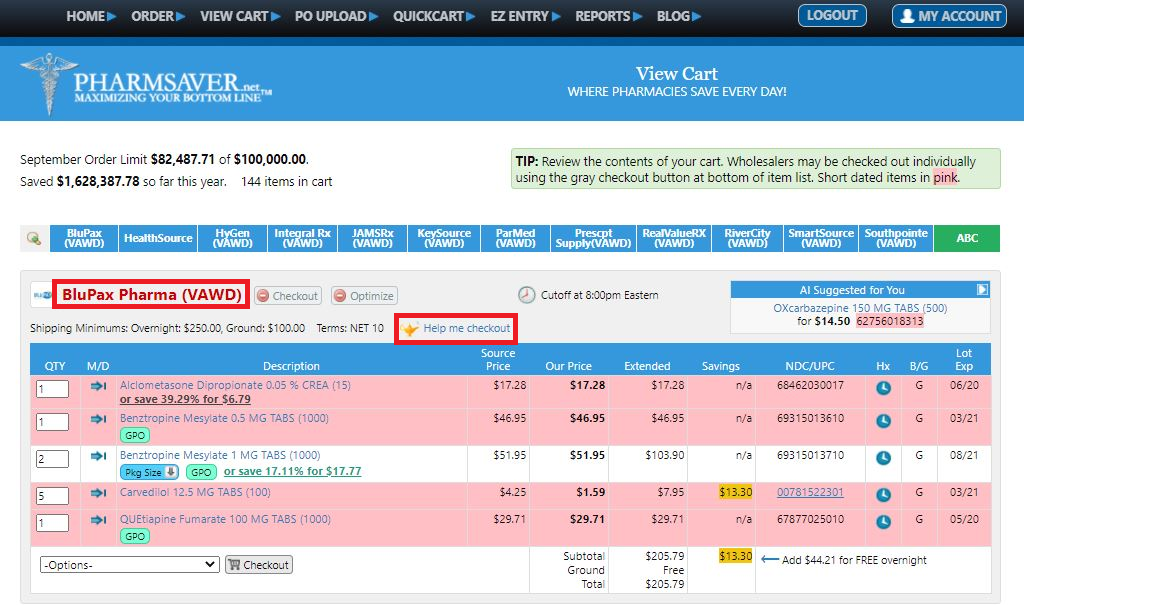
Task: Switch to Southpointe (VAWD) tab
Action: point(896,238)
